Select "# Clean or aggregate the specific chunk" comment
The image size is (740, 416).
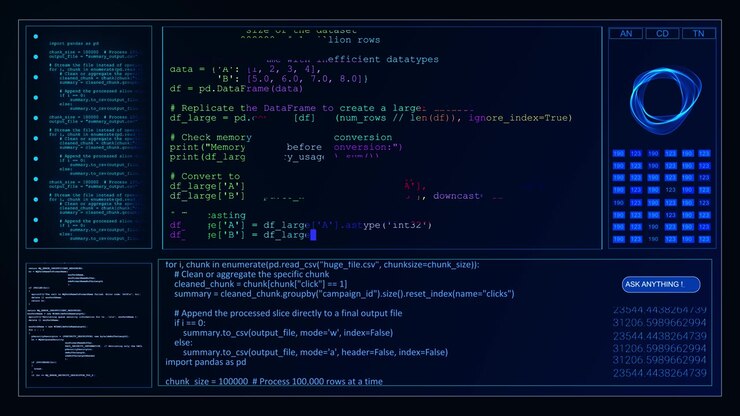coord(252,274)
